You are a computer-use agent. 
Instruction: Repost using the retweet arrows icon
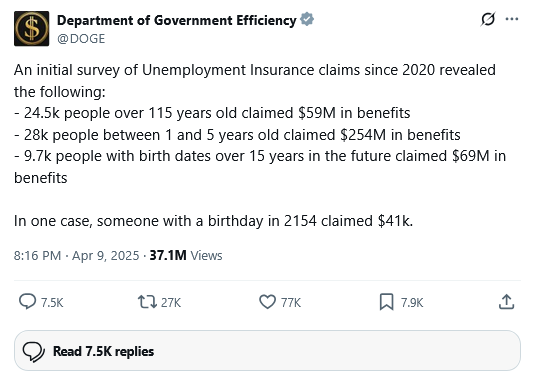click(x=147, y=302)
